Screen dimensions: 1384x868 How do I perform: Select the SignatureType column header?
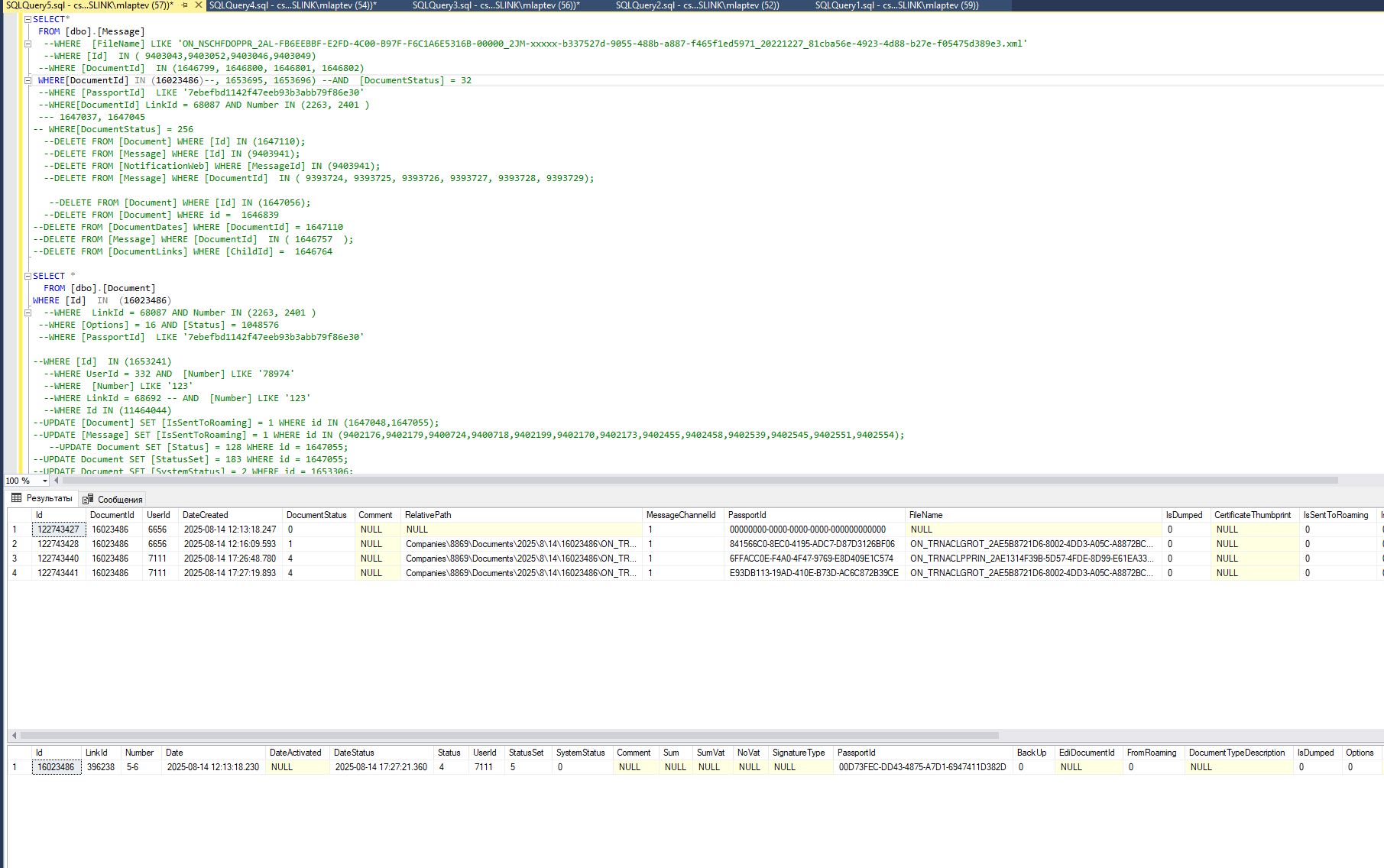tap(801, 753)
